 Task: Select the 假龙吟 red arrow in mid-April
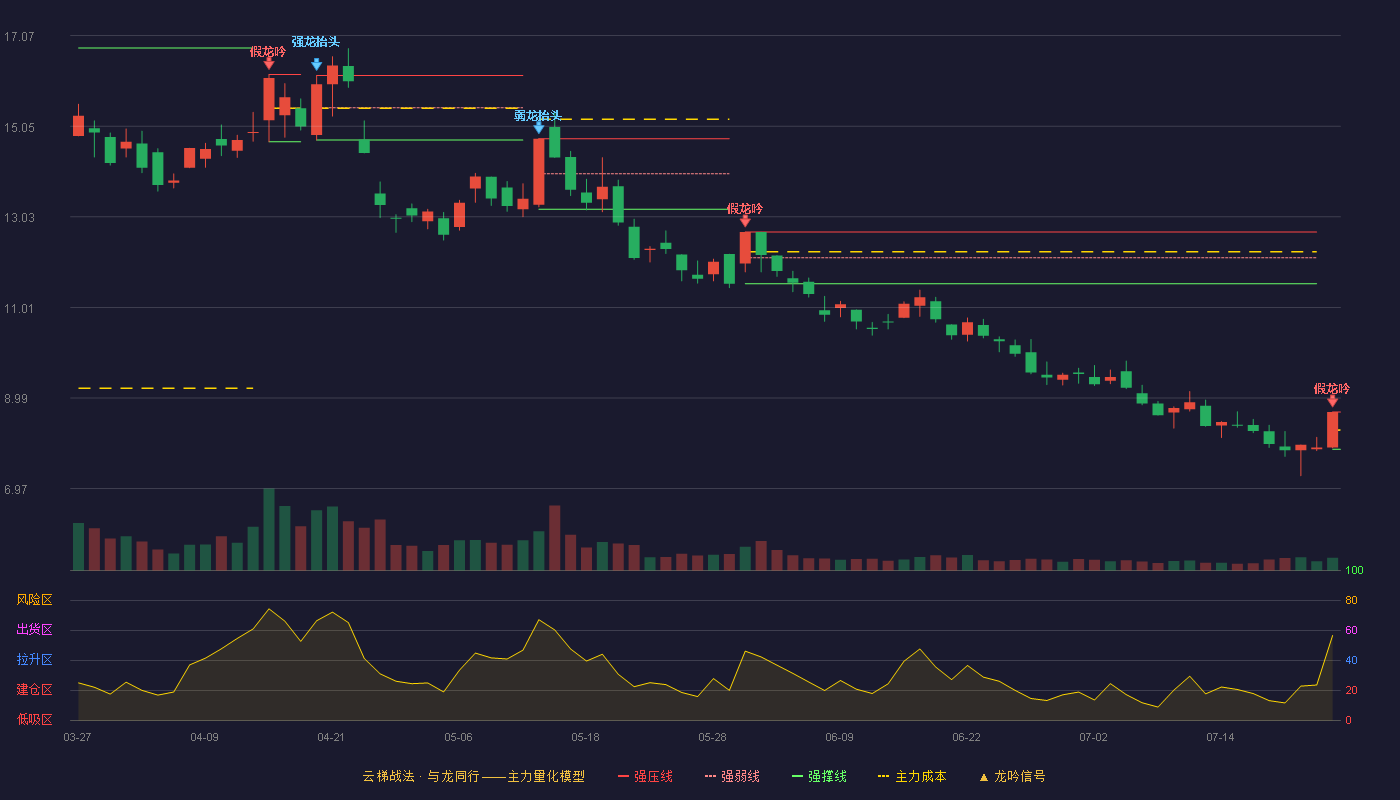coord(268,63)
